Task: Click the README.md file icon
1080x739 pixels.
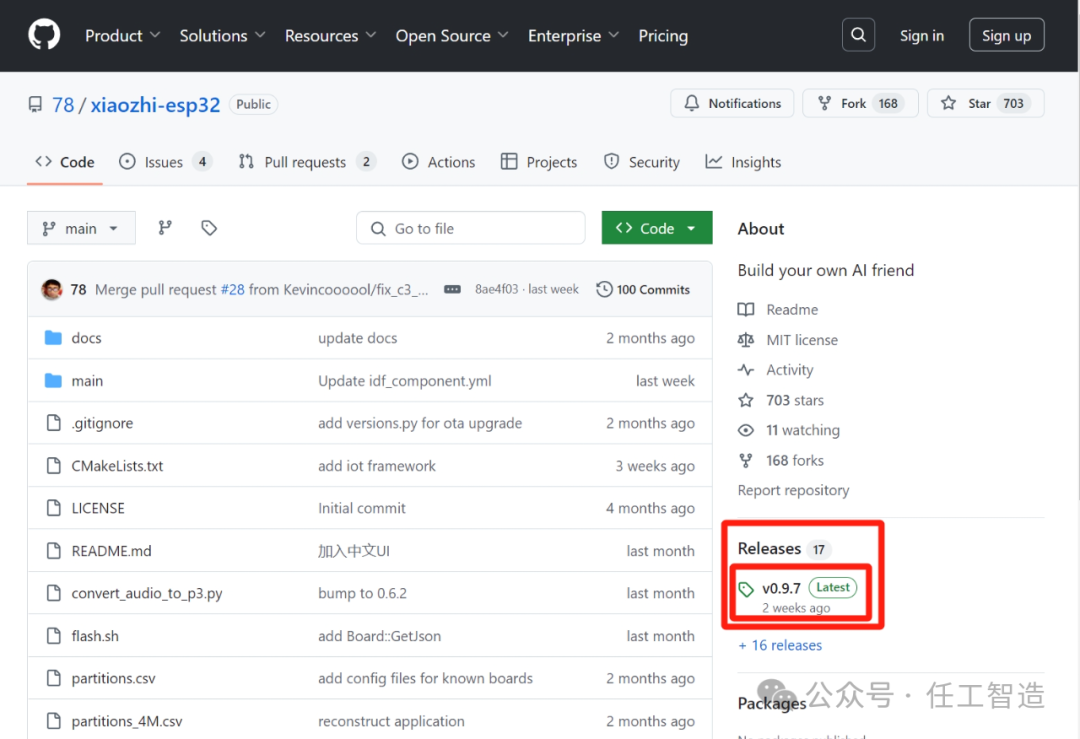Action: 54,550
